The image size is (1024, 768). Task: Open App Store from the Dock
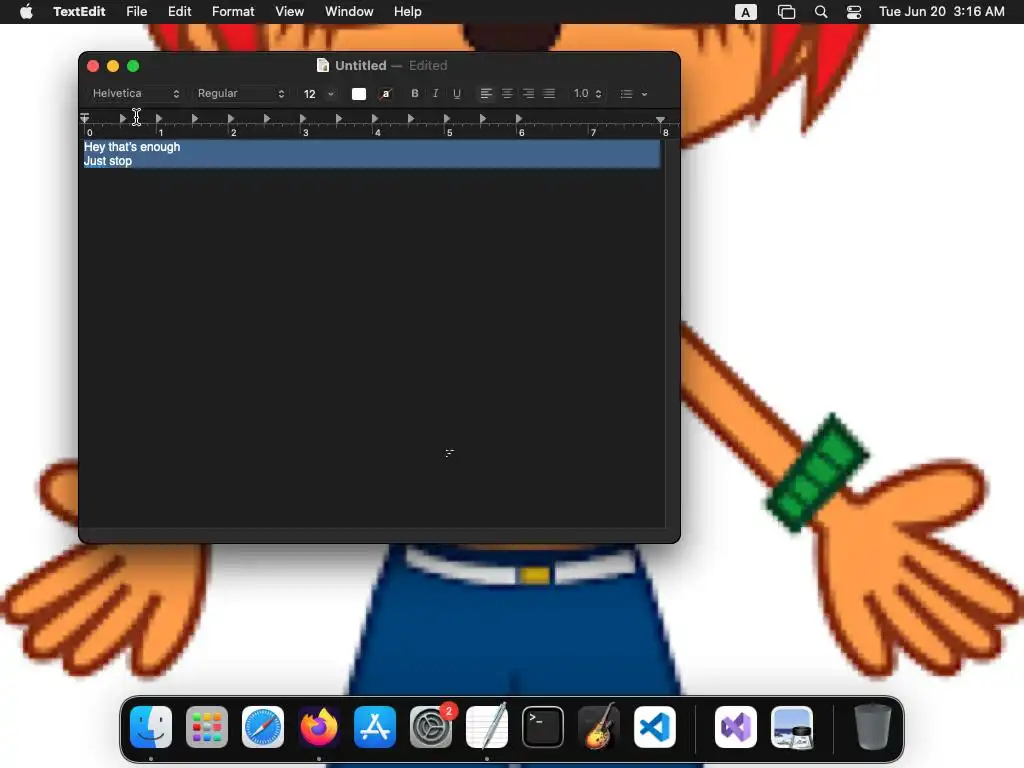pyautogui.click(x=375, y=727)
